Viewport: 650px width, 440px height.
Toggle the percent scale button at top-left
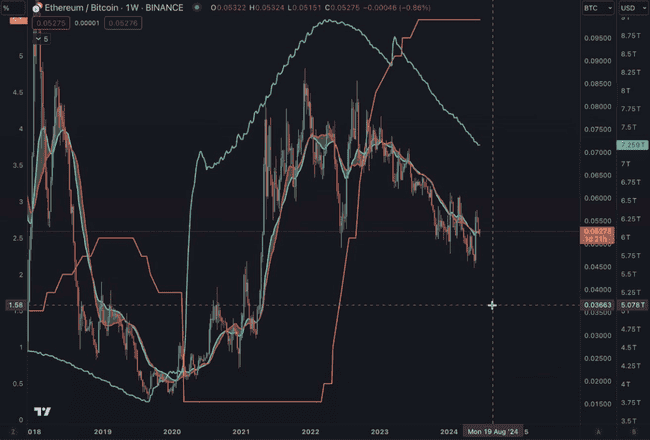tap(13, 8)
